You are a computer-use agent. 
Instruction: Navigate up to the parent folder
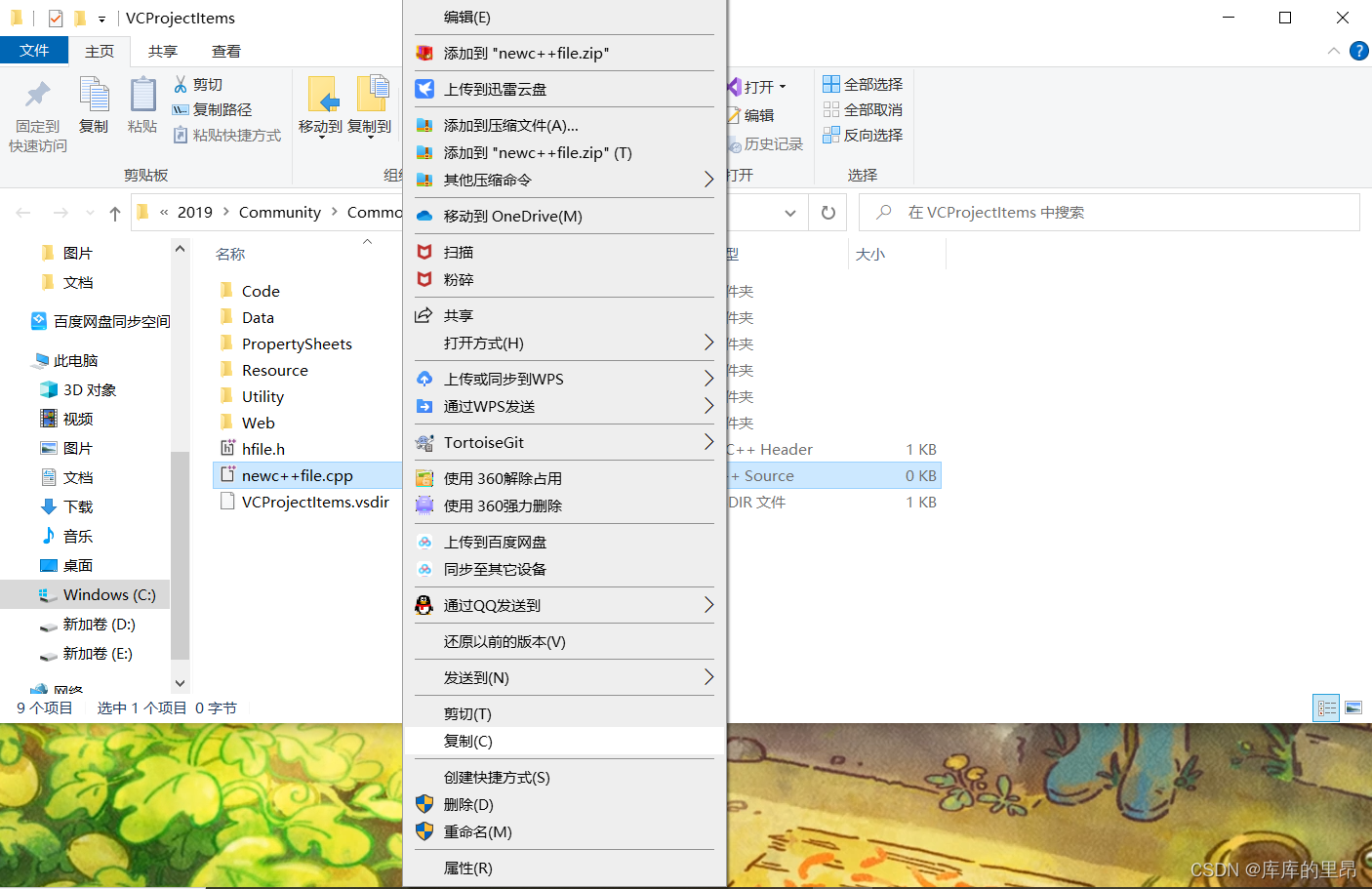pos(114,212)
